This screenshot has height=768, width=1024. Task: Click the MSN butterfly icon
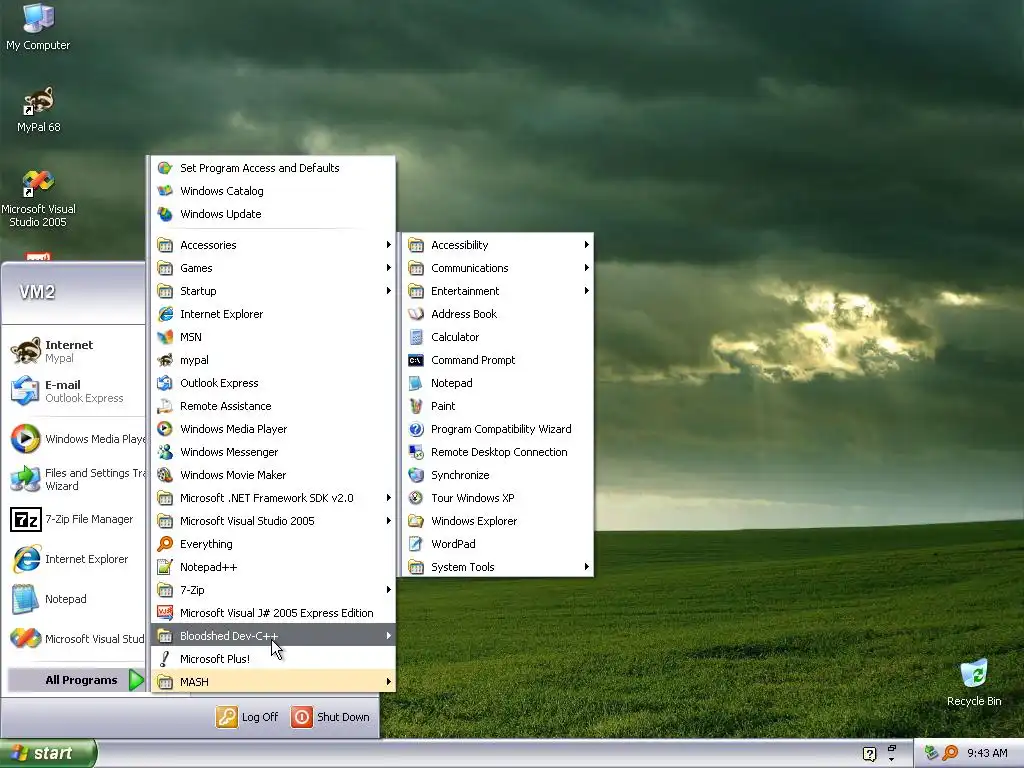pos(165,337)
